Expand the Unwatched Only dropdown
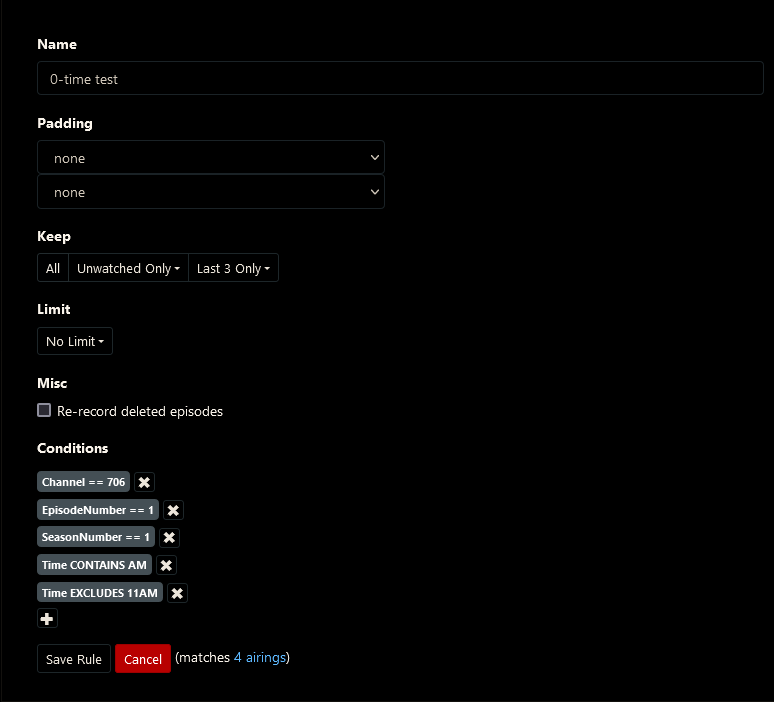This screenshot has height=702, width=774. [128, 268]
